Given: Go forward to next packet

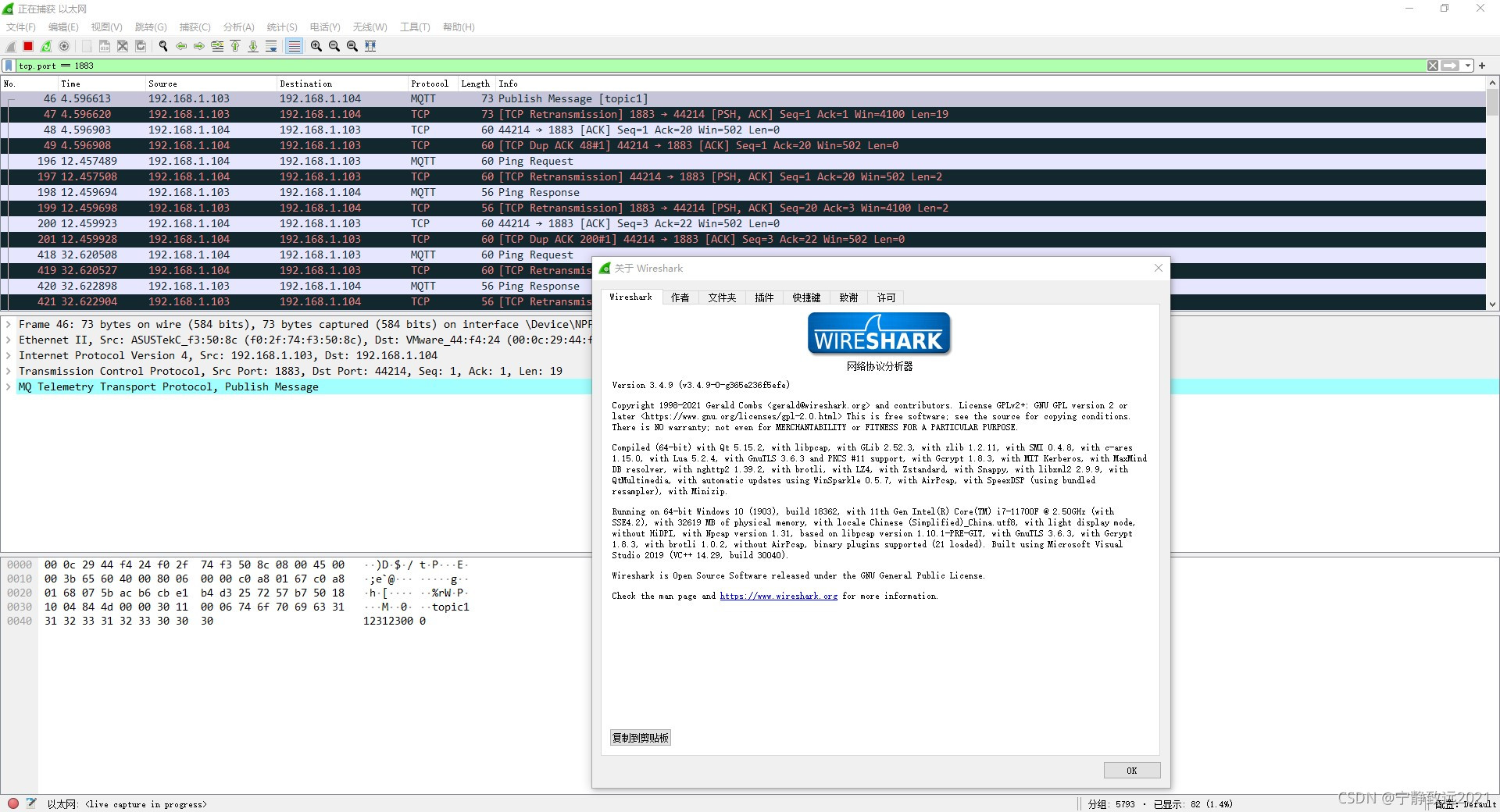Looking at the screenshot, I should [199, 46].
